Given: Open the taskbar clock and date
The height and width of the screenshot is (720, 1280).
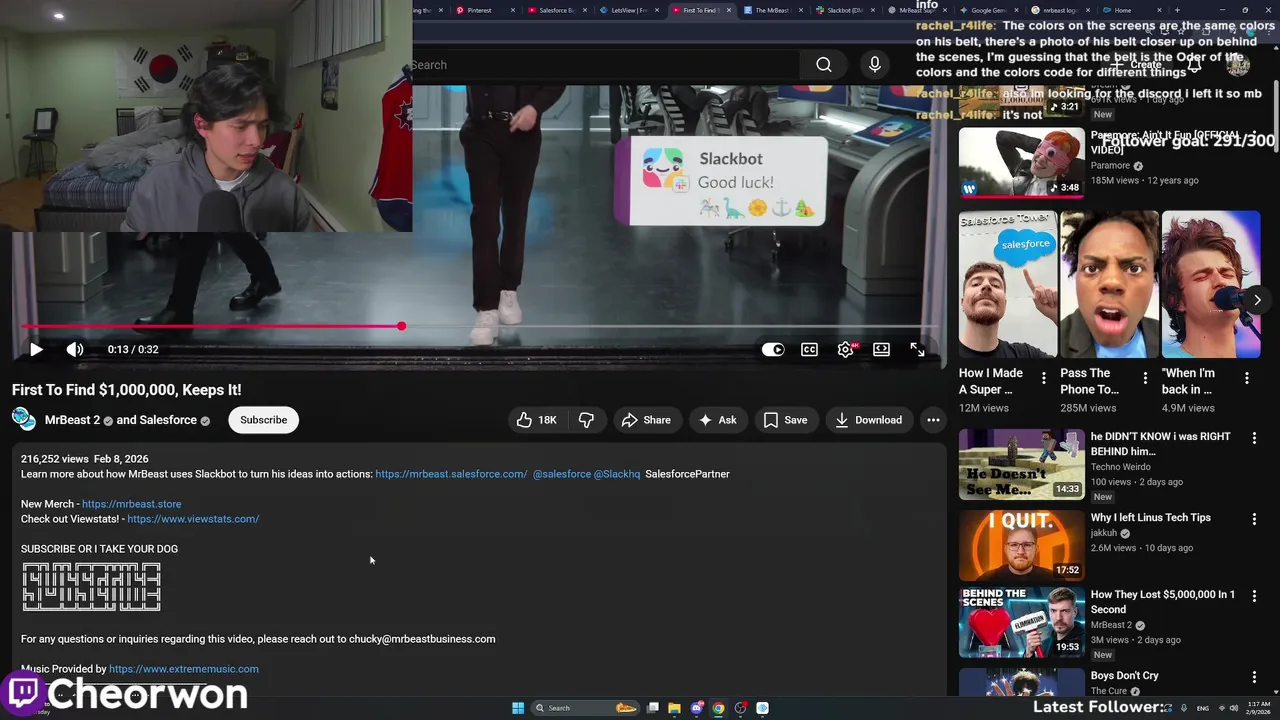Looking at the screenshot, I should [1258, 708].
